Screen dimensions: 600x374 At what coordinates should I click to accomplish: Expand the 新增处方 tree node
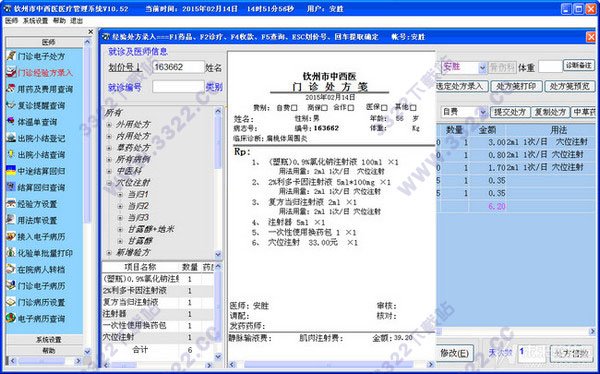109,253
